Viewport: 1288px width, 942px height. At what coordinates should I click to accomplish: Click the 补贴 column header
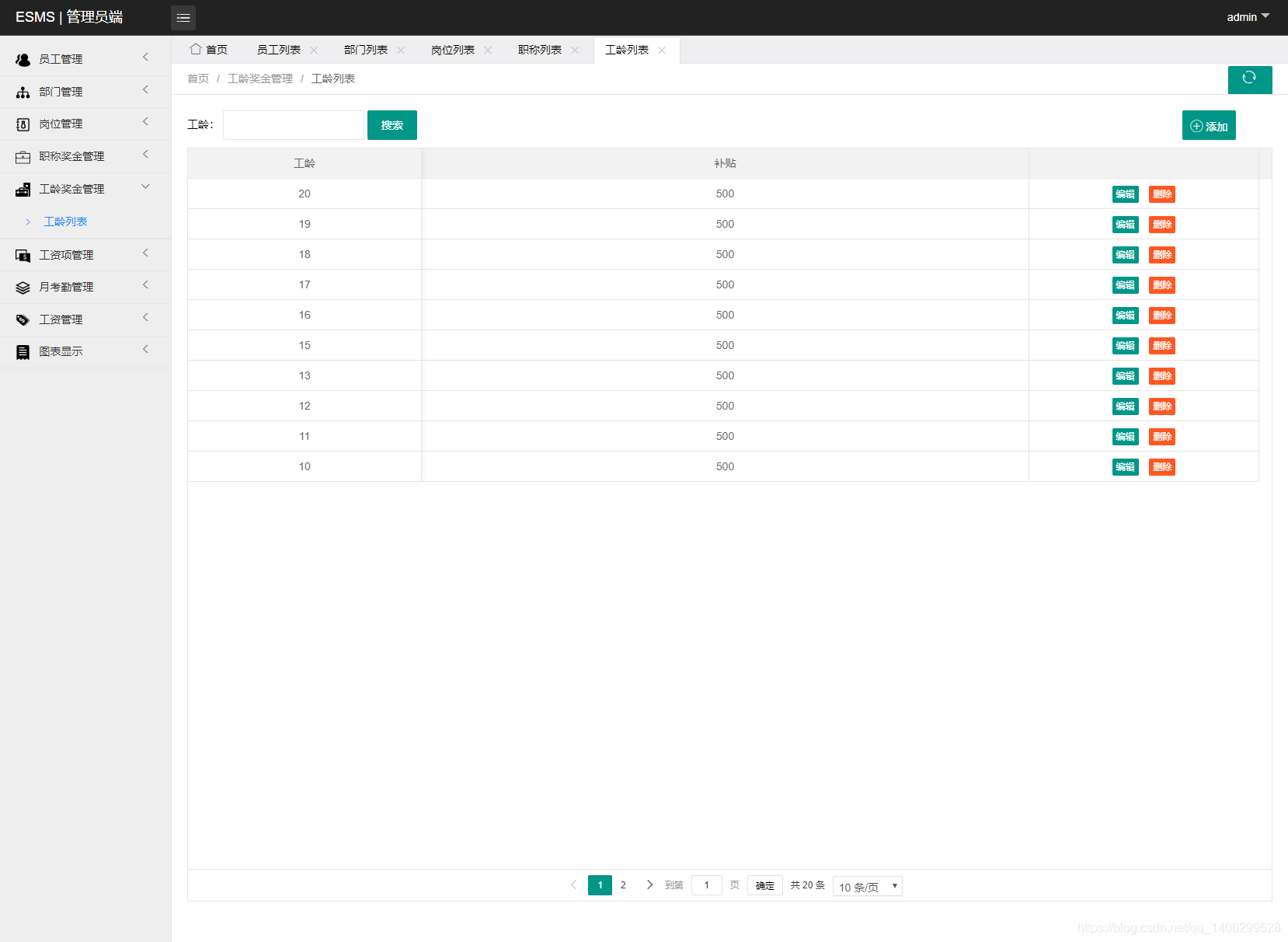tap(725, 163)
